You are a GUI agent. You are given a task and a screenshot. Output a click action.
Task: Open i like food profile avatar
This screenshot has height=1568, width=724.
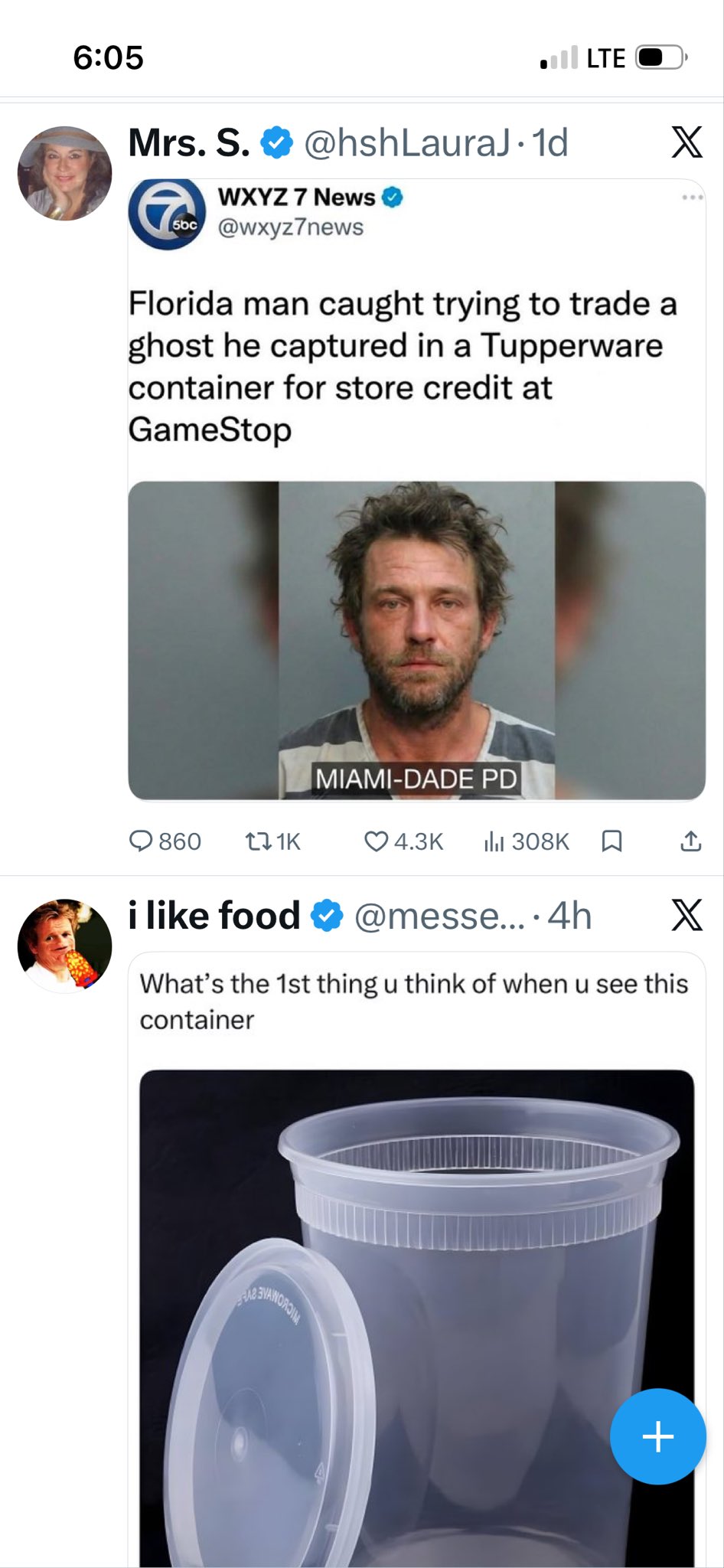click(65, 946)
